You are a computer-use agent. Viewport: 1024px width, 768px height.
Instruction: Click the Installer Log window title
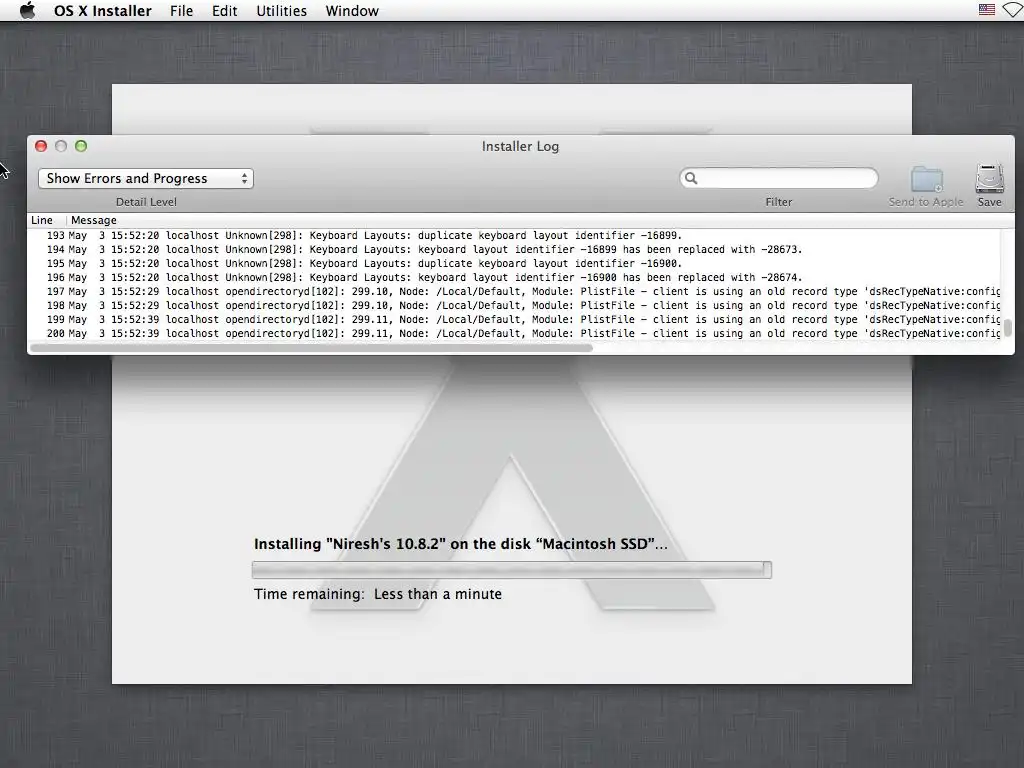click(520, 146)
